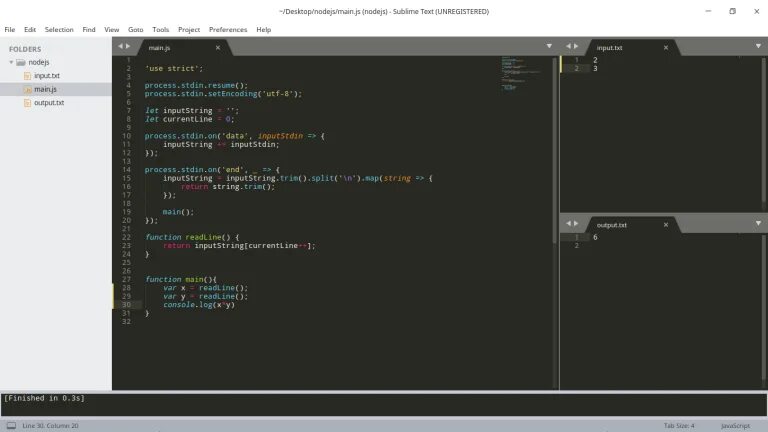Screen dimensions: 768x432
Task: Go to previous tab in main.js pane
Action: pos(120,46)
